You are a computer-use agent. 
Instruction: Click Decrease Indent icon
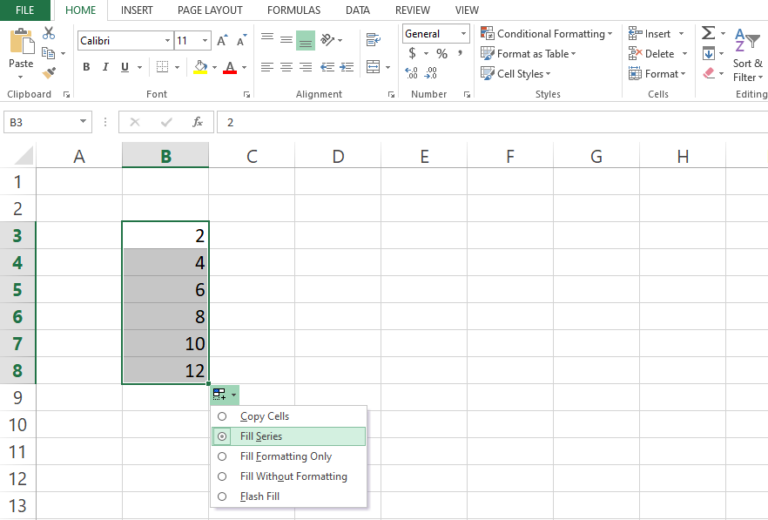pyautogui.click(x=327, y=67)
